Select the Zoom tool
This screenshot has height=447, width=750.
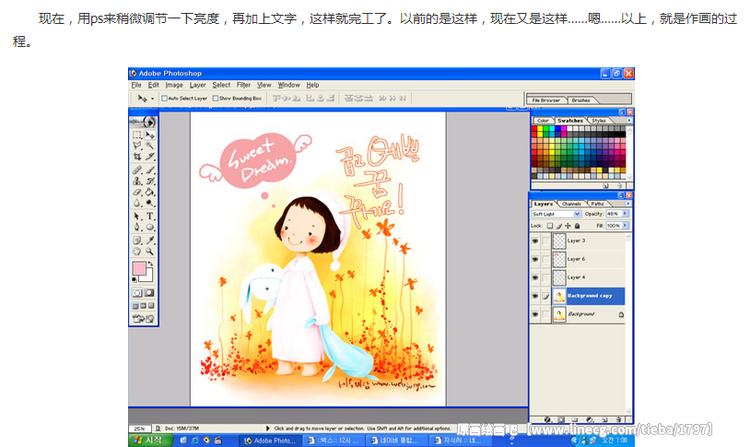point(150,251)
